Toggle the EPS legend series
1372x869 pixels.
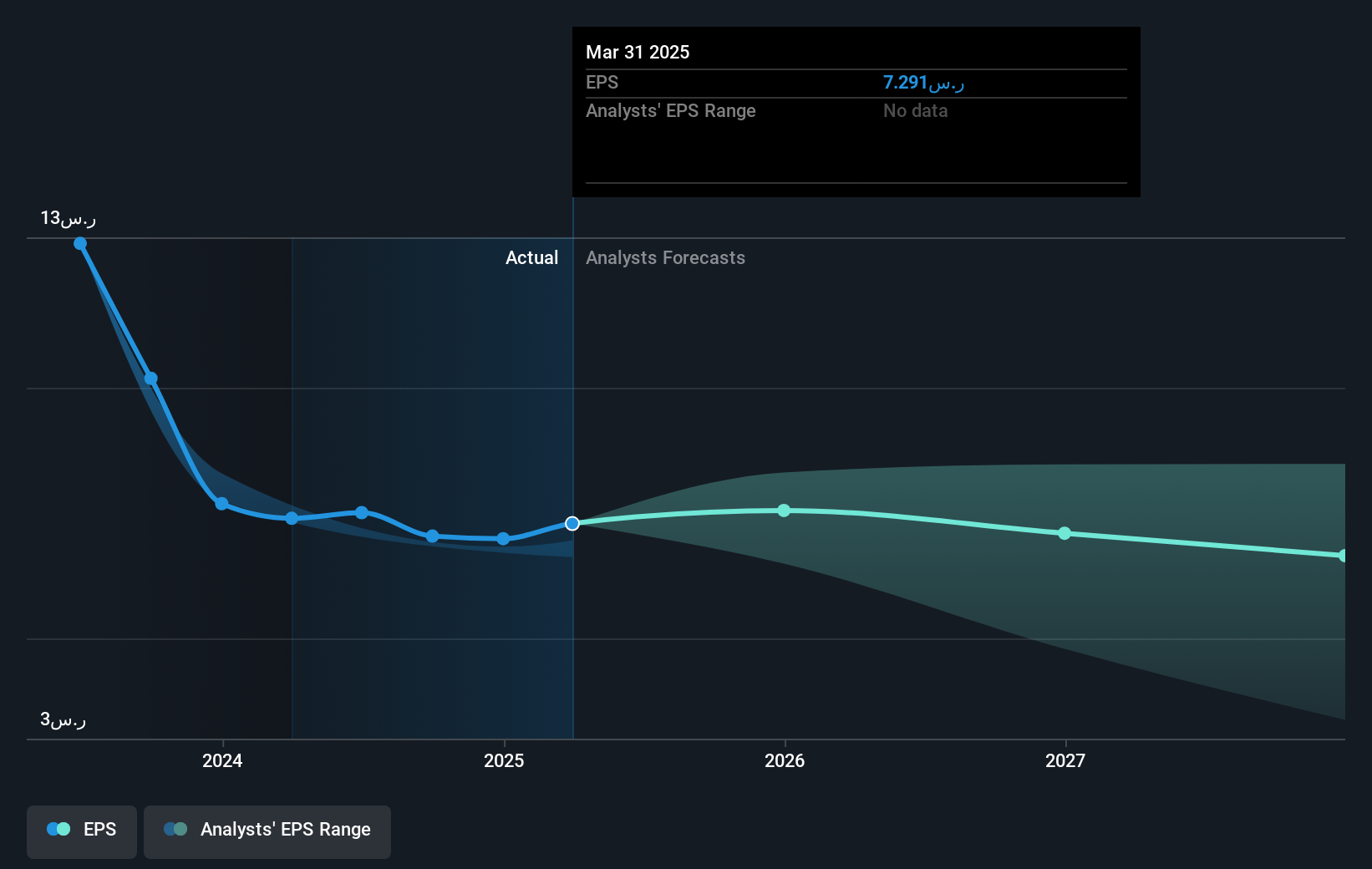[x=82, y=831]
